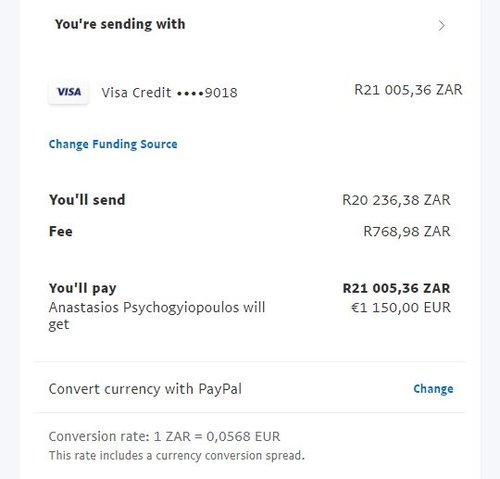Click the word get under recipient name
The image size is (500, 479).
tap(59, 325)
